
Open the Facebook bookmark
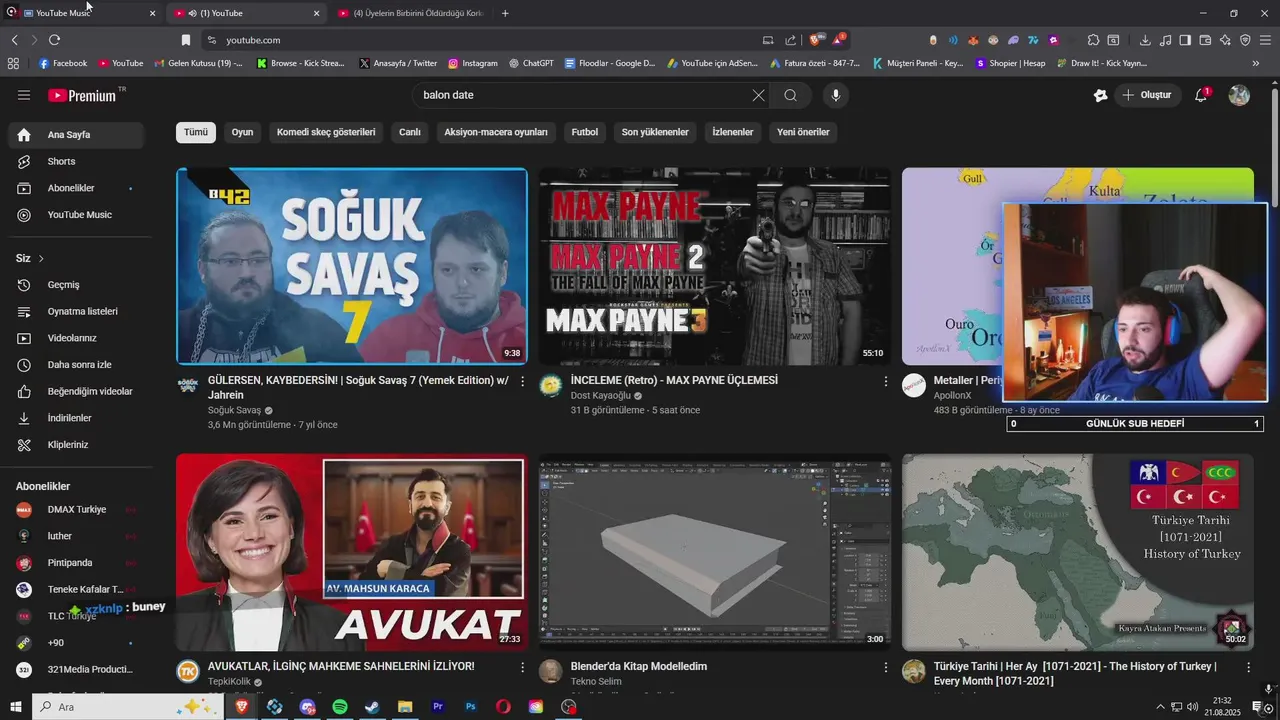[x=62, y=63]
